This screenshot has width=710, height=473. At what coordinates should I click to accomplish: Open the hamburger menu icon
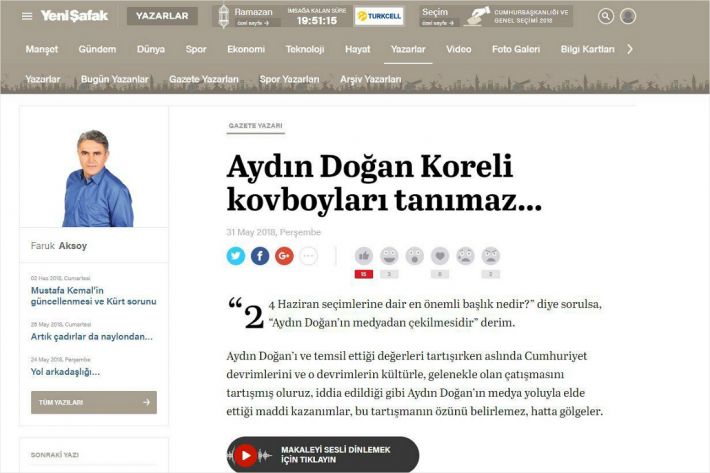27,16
